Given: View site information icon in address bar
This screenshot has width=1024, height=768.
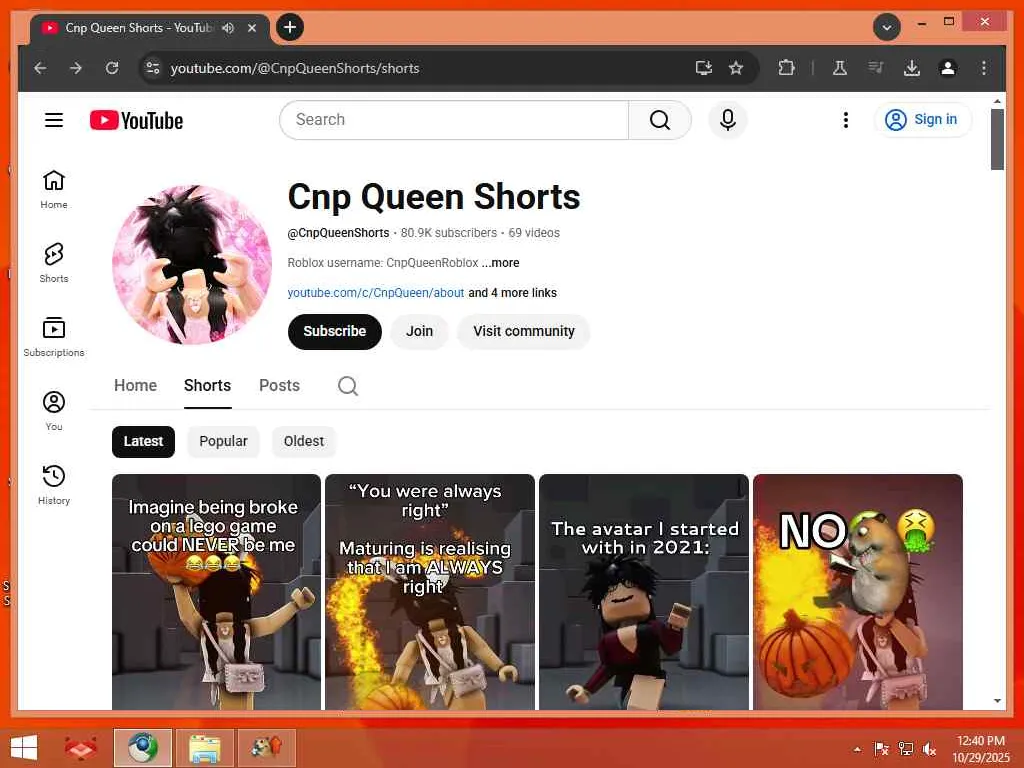Looking at the screenshot, I should (153, 68).
